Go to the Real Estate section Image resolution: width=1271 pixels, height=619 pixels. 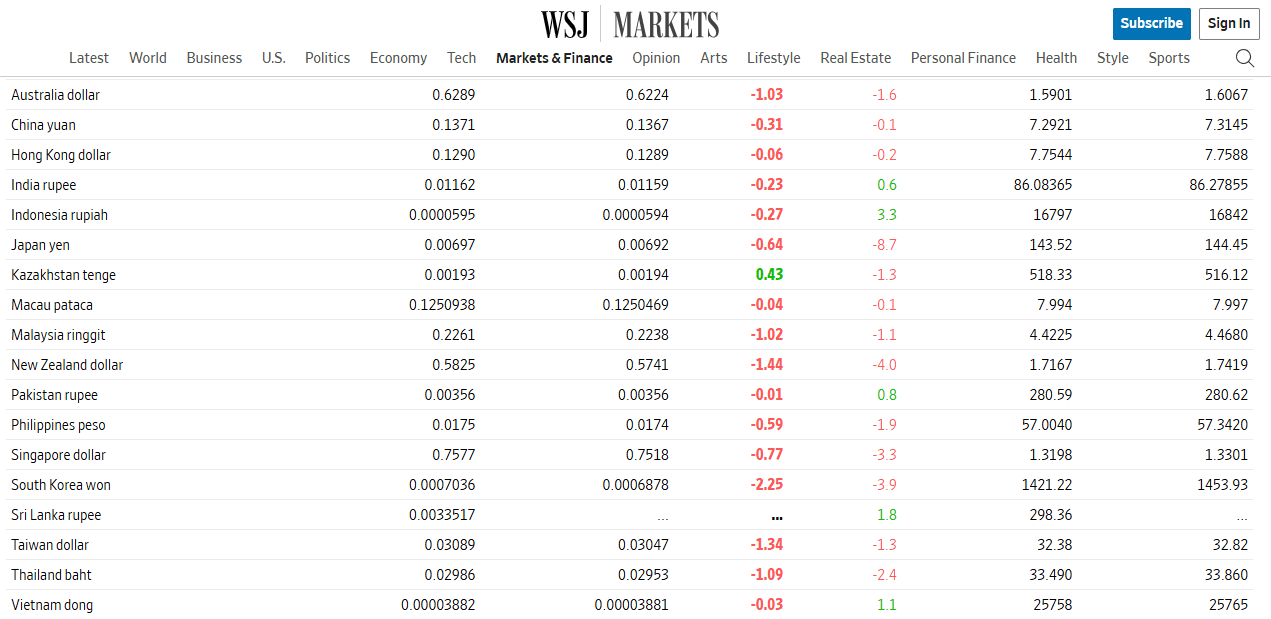(855, 58)
